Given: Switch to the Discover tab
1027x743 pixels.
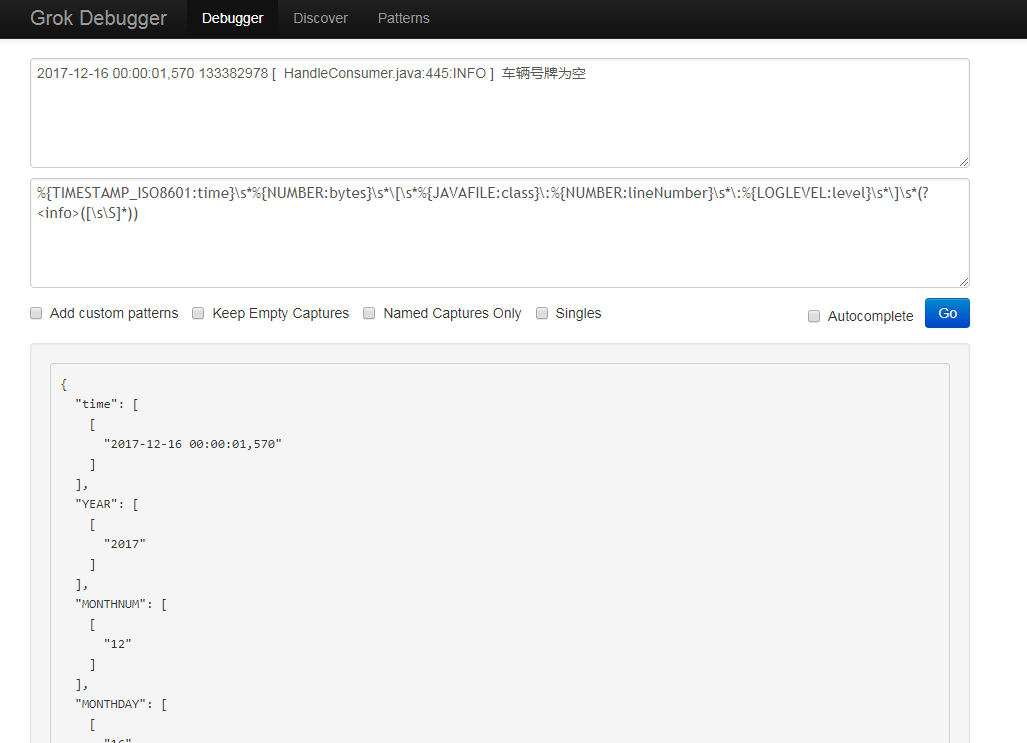Looking at the screenshot, I should [320, 18].
